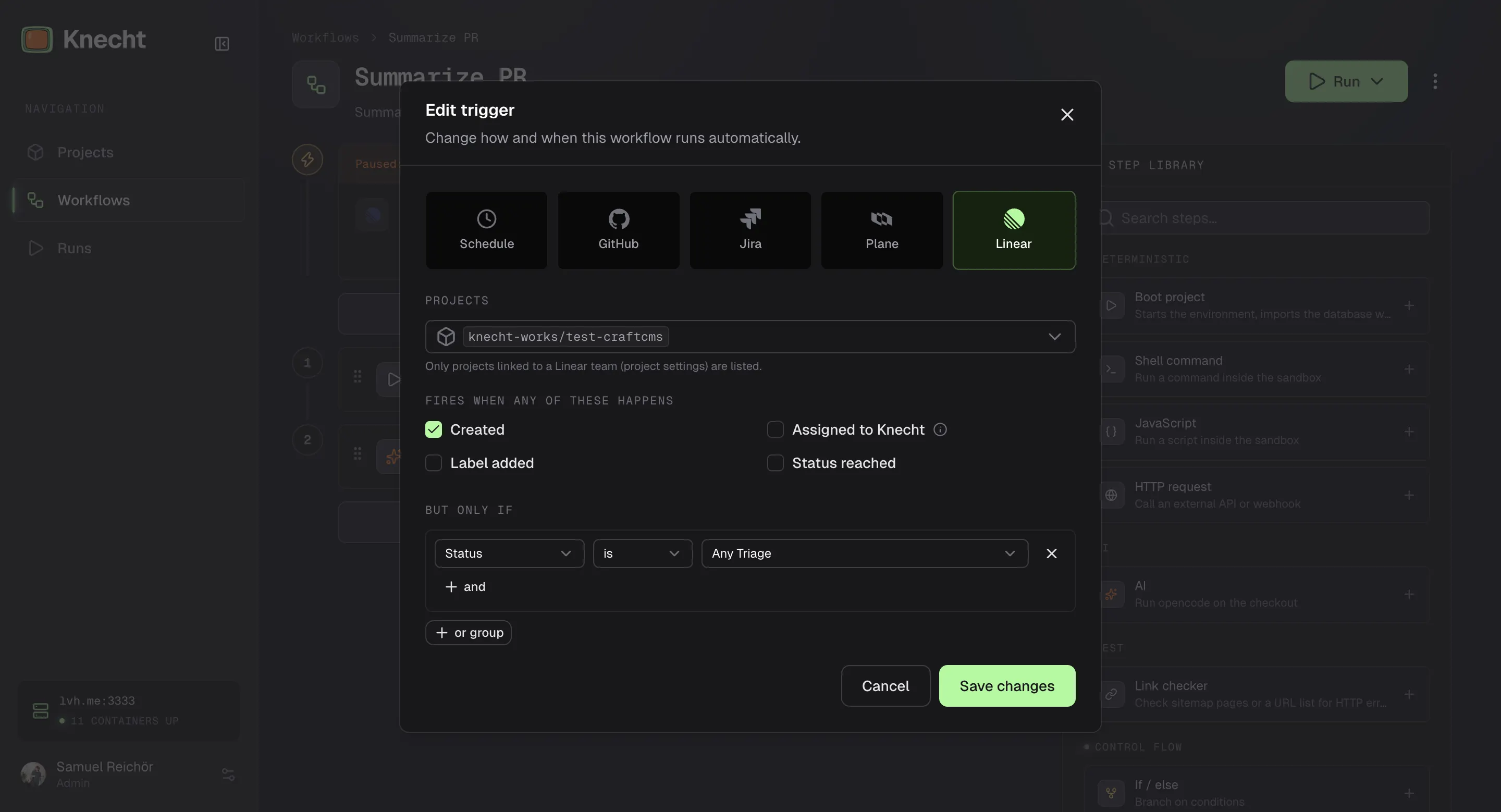Click the Workflows breadcrumb link
The image size is (1501, 812).
325,38
